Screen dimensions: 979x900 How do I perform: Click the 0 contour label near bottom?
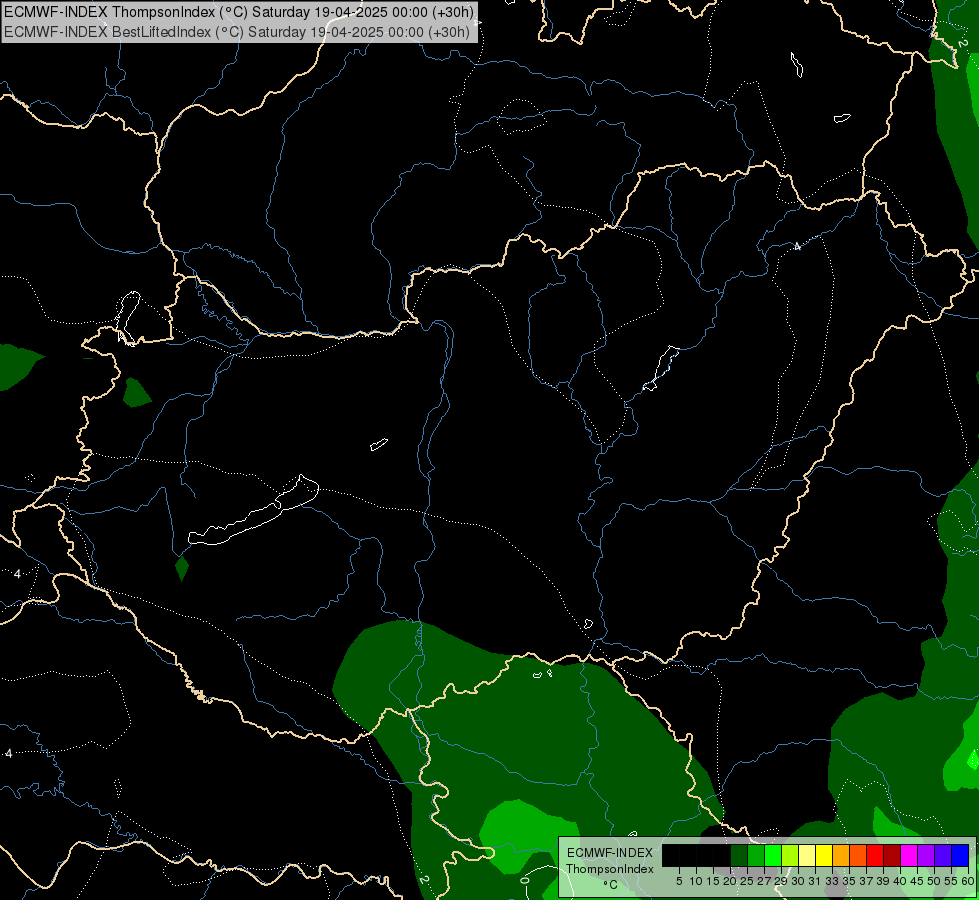pyautogui.click(x=524, y=881)
